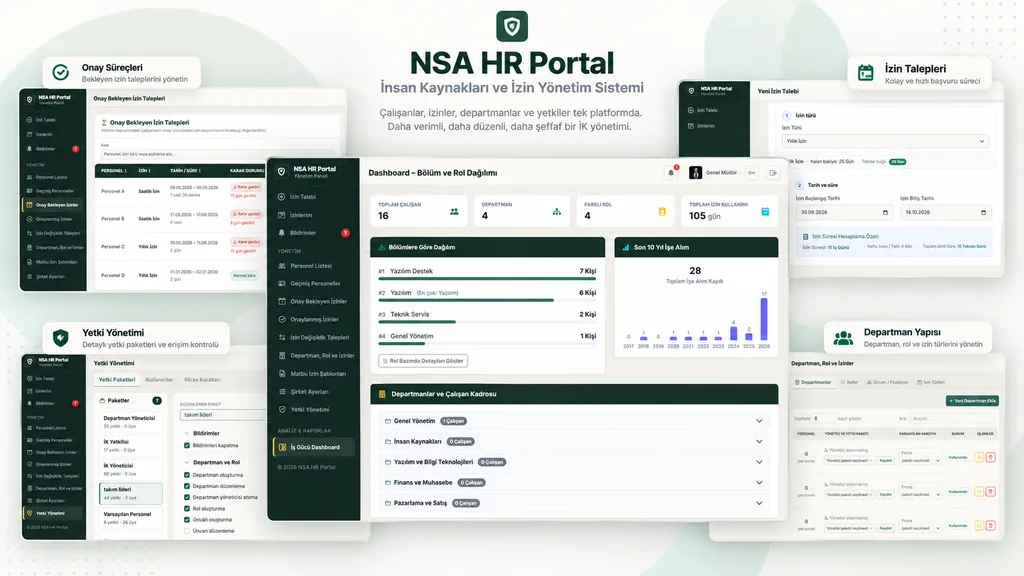1024x576 pixels.
Task: Uncheck Departman oluşturma permission
Action: tap(187, 475)
